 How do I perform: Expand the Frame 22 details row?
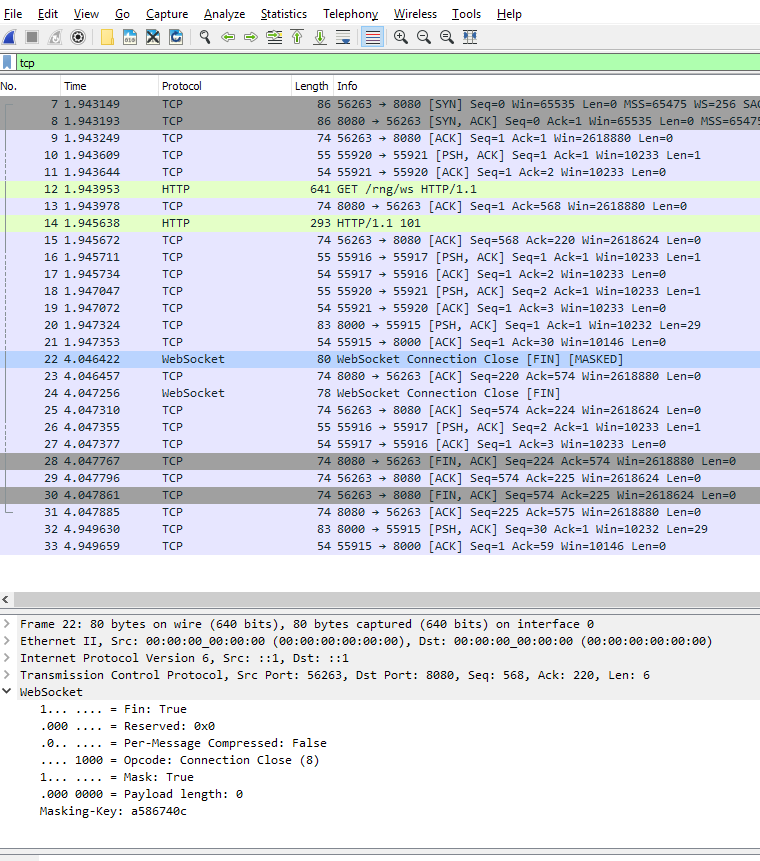pos(7,624)
